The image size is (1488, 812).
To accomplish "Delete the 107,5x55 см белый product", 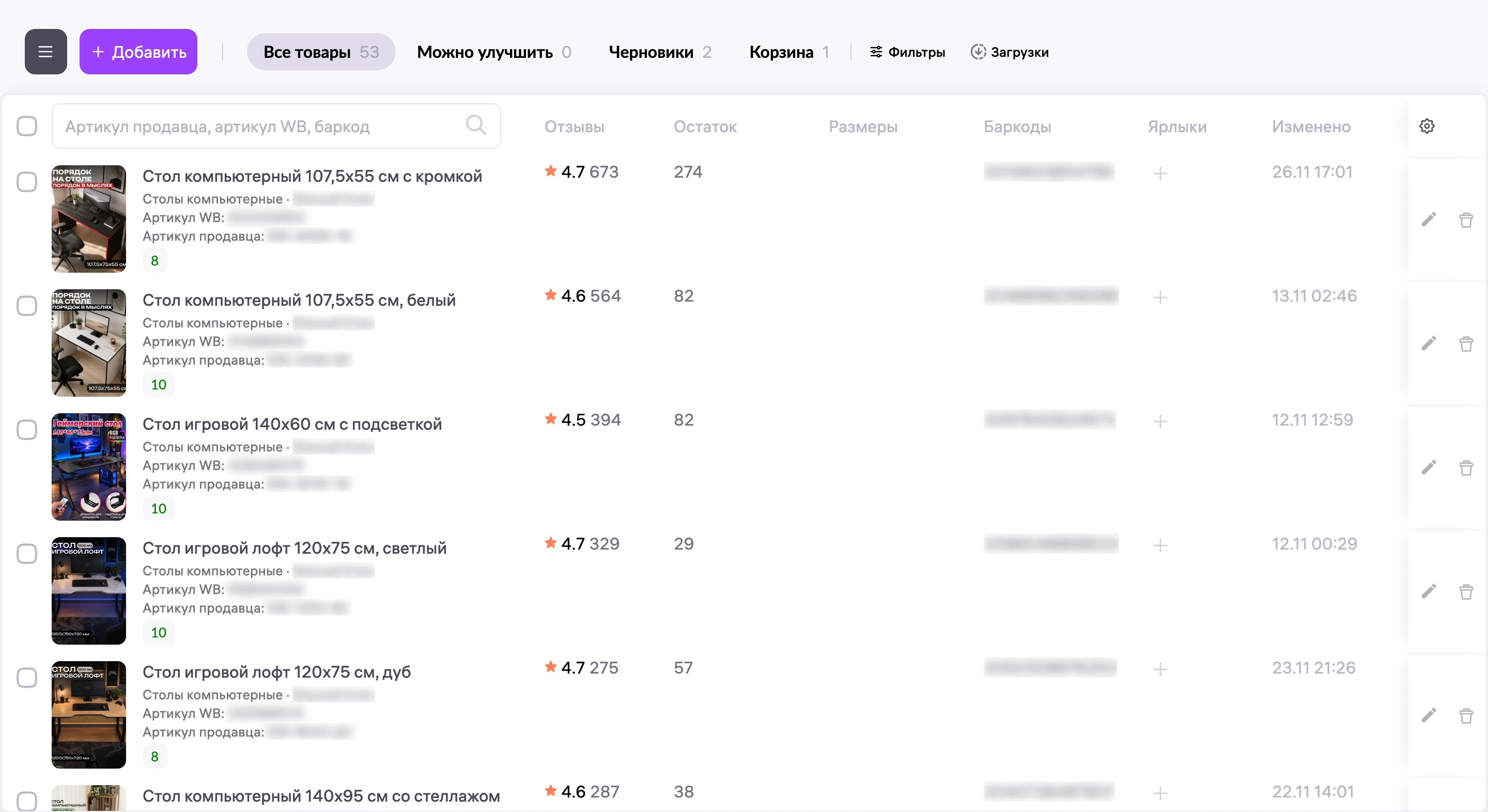I will 1466,343.
